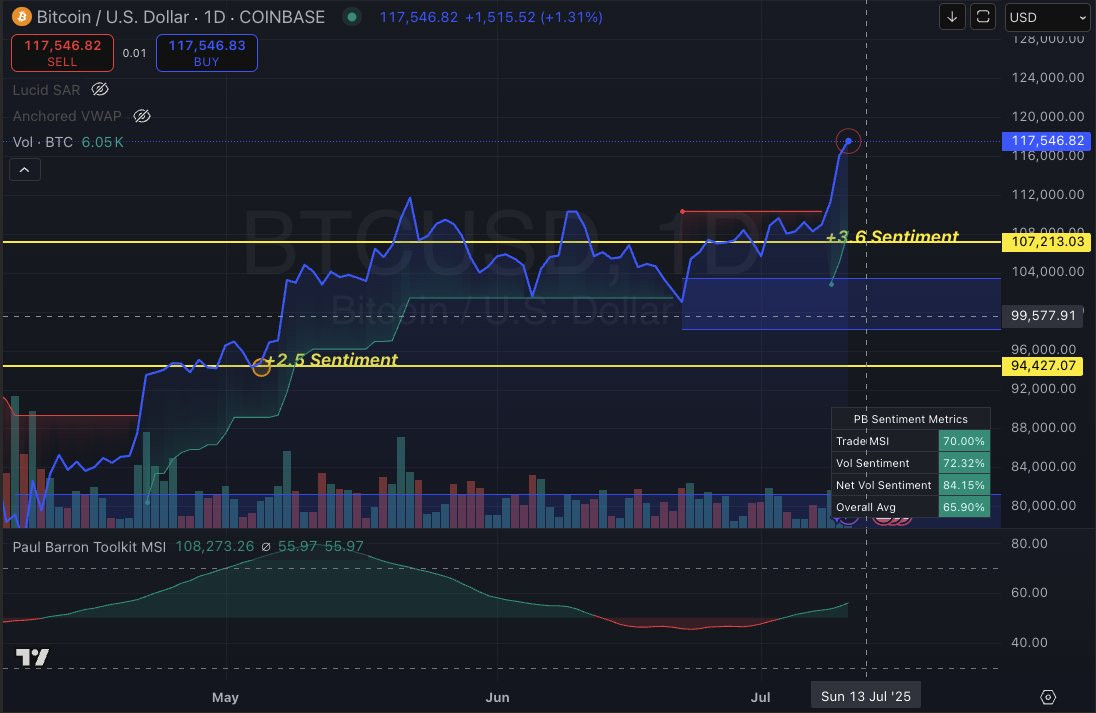Screen dimensions: 1096x713
Task: Open the USD currency dropdown
Action: tap(1047, 17)
